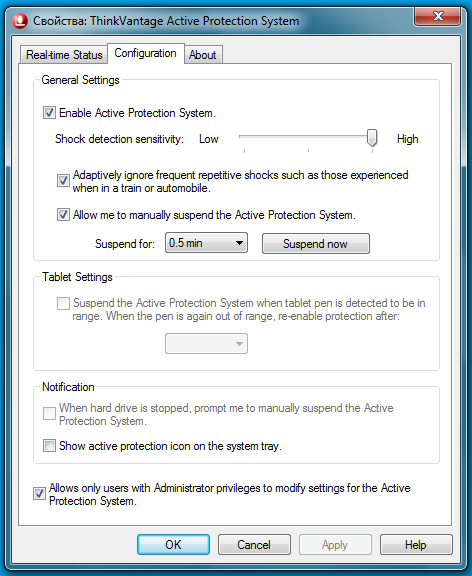Uncheck Enable Active Protection System

coord(49,112)
